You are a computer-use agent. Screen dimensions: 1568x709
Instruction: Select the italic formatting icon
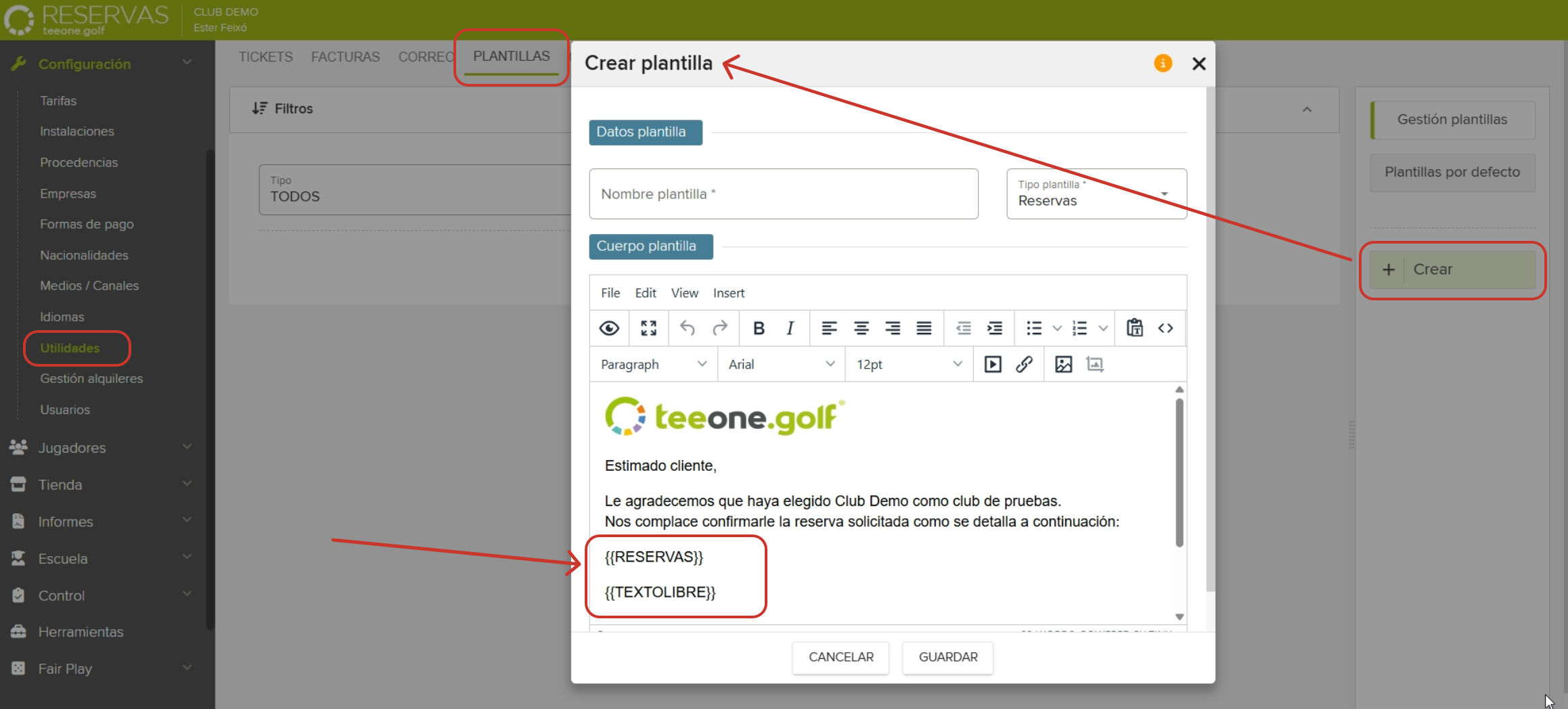(789, 328)
